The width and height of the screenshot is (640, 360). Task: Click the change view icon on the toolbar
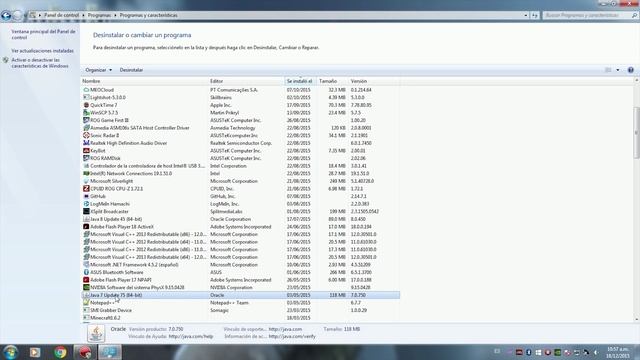[x=608, y=70]
